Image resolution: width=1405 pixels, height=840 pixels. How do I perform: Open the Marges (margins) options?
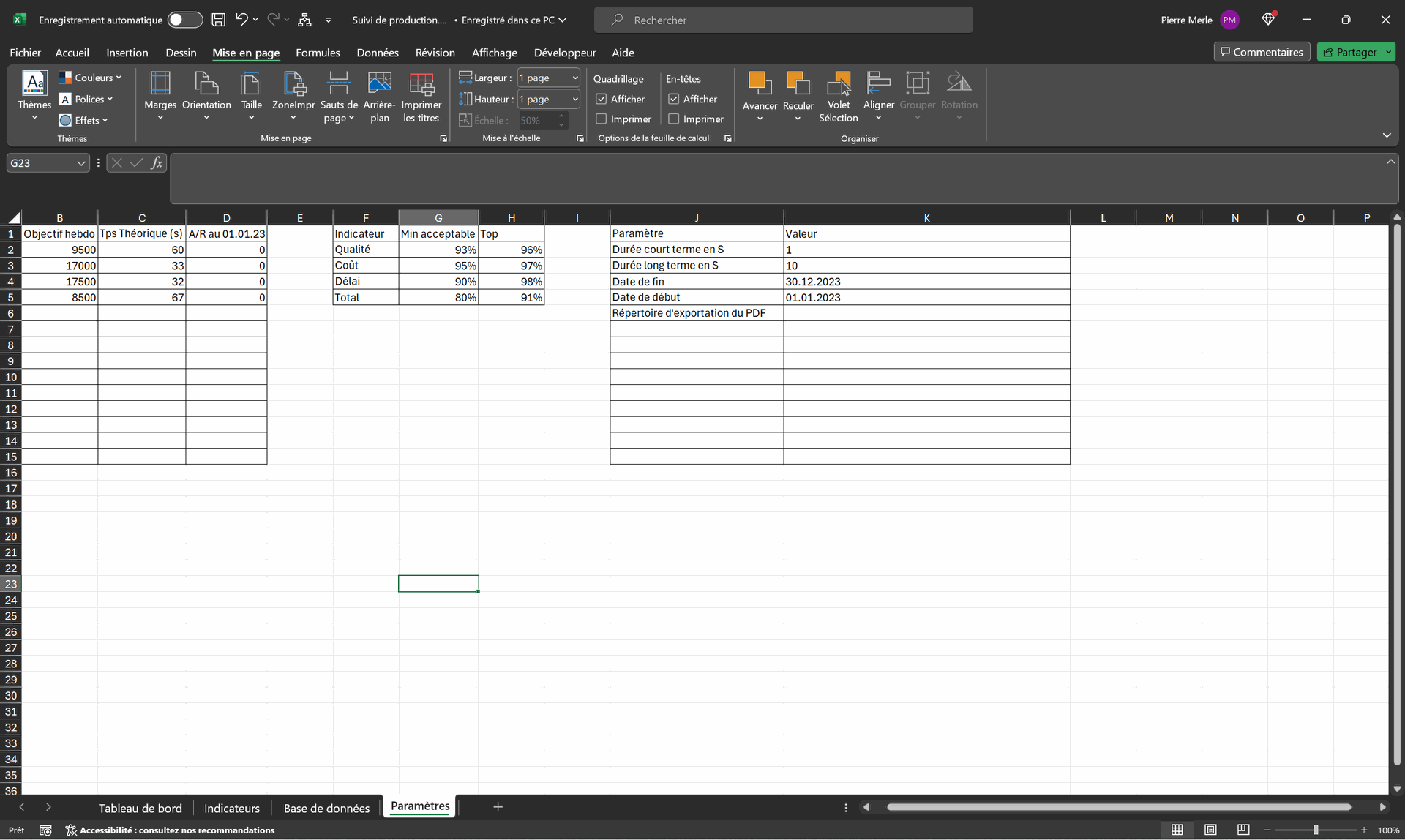[x=160, y=96]
